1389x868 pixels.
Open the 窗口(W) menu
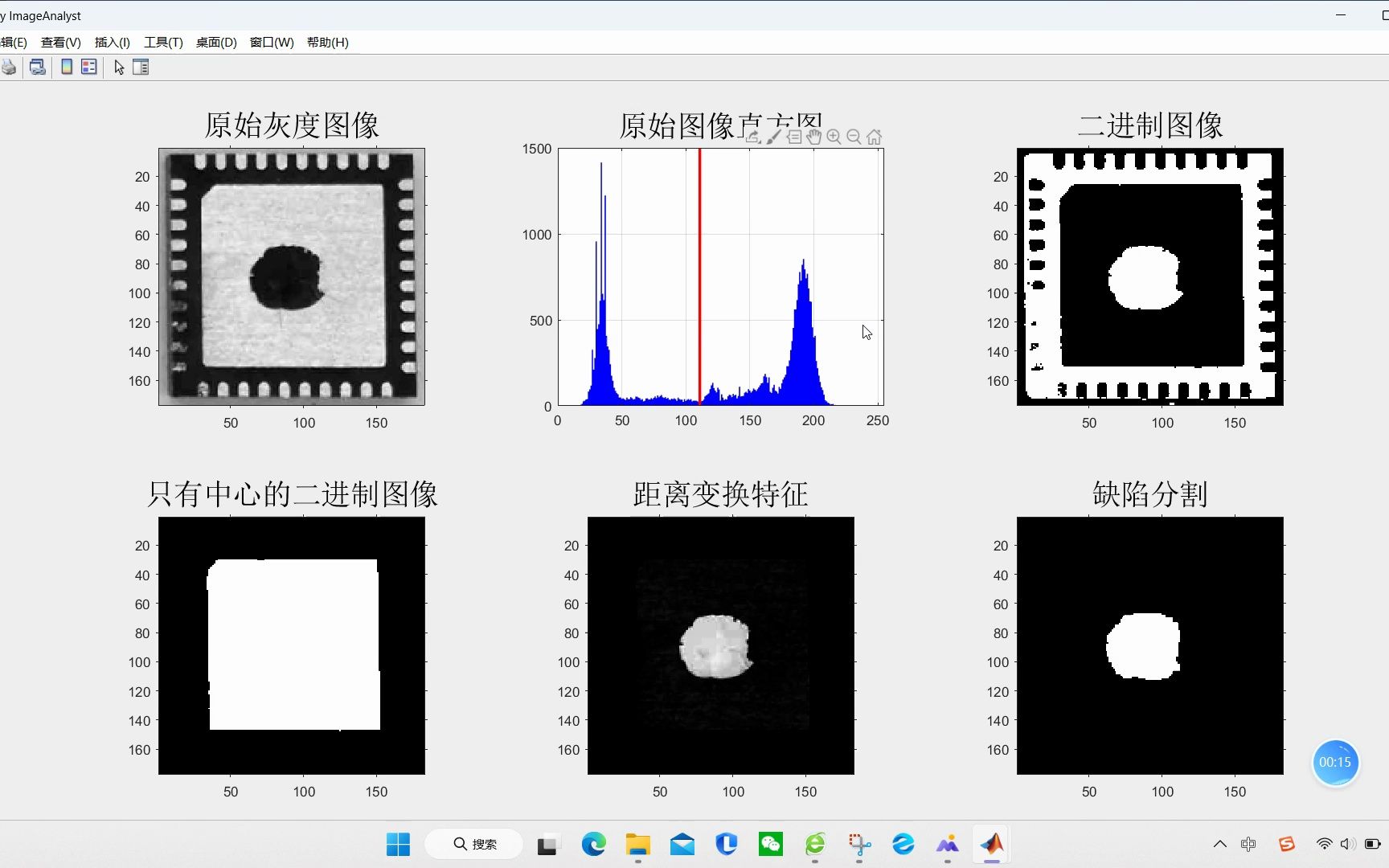coord(272,43)
